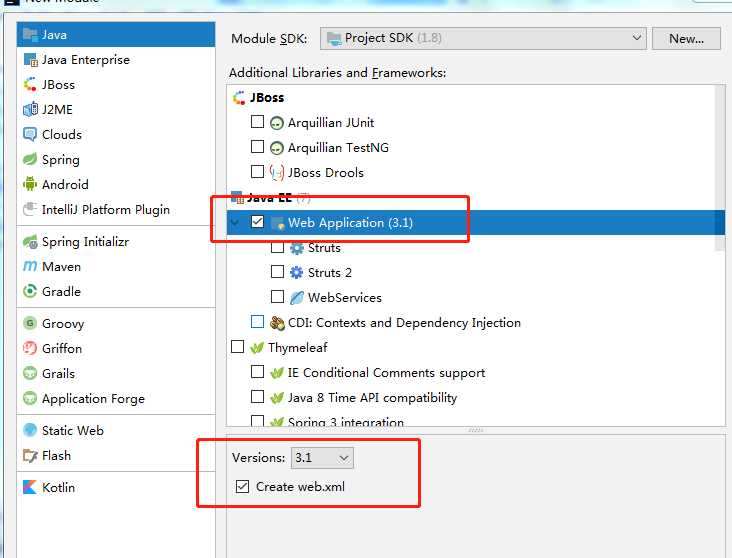Image resolution: width=732 pixels, height=558 pixels.
Task: Toggle Create web.xml checkbox
Action: (242, 487)
